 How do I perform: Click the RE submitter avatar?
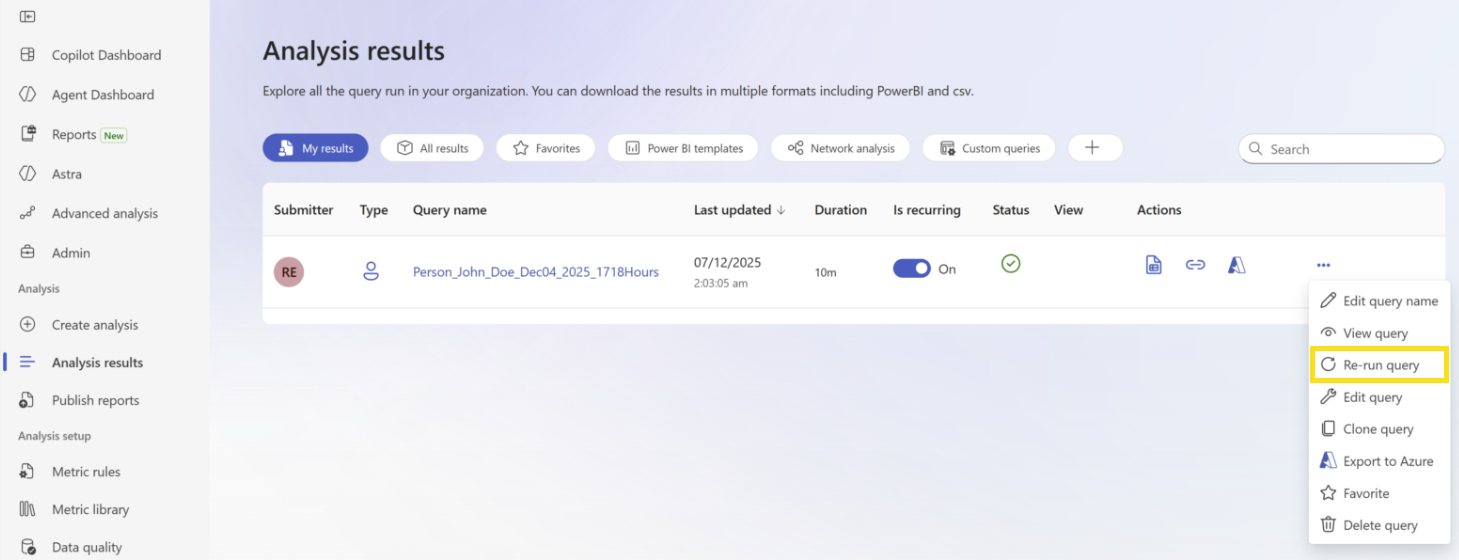289,271
